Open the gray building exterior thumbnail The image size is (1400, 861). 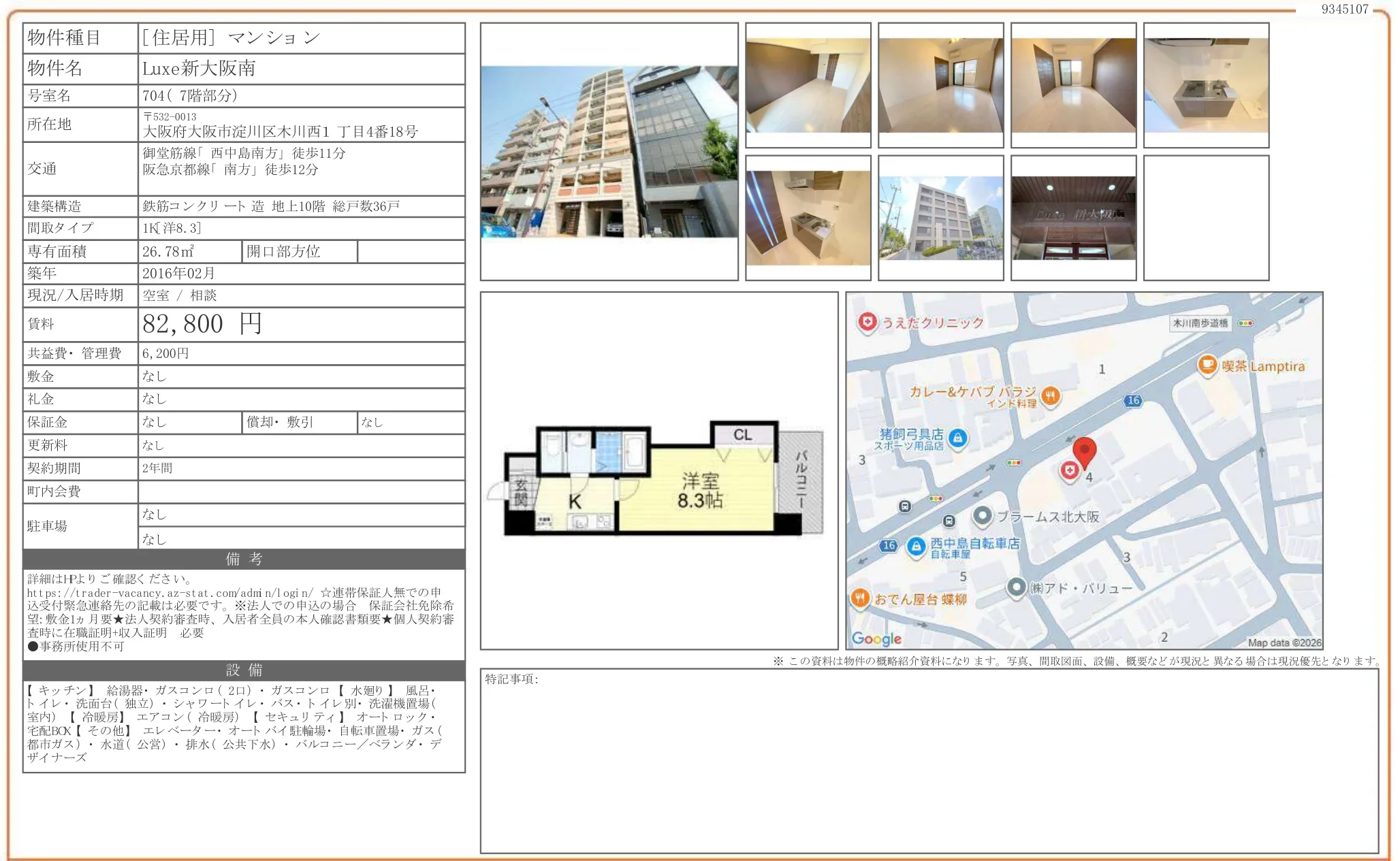point(940,218)
